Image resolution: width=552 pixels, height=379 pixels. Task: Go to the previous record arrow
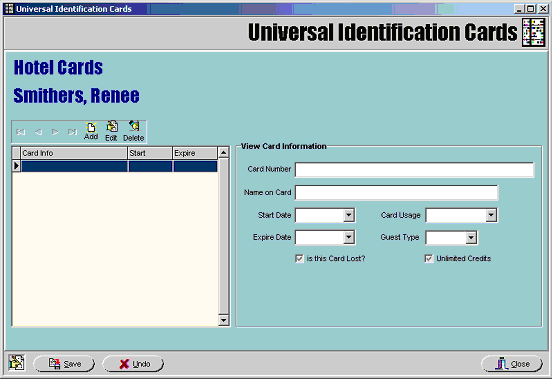coord(38,132)
